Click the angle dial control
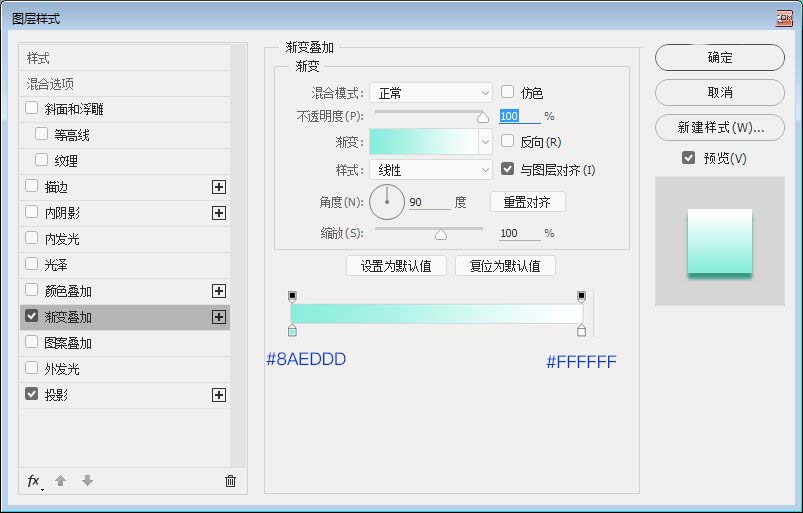This screenshot has height=513, width=803. point(387,202)
